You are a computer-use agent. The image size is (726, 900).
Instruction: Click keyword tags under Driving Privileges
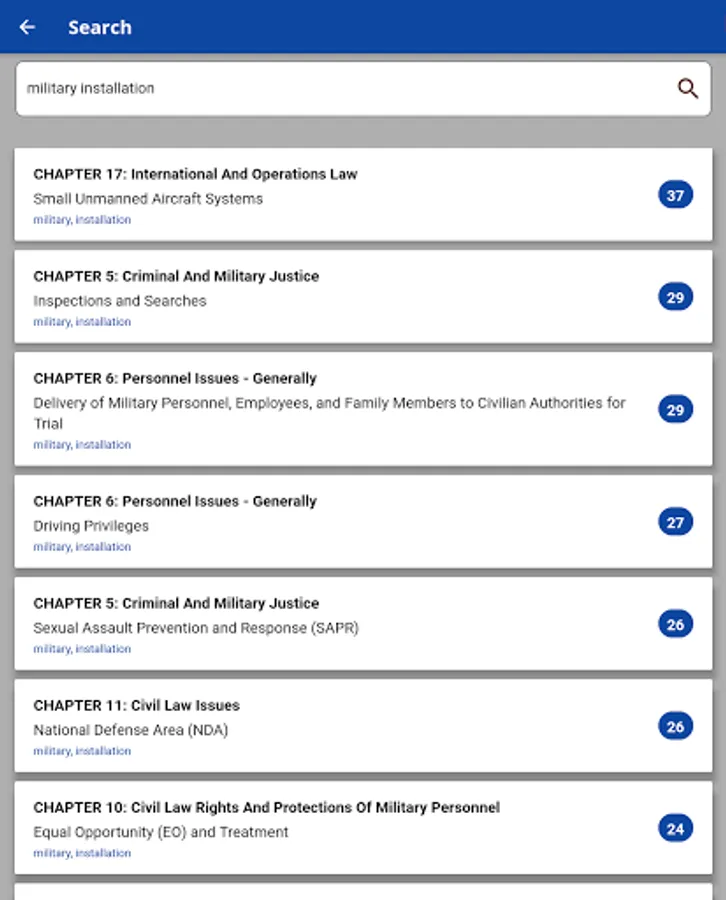82,547
